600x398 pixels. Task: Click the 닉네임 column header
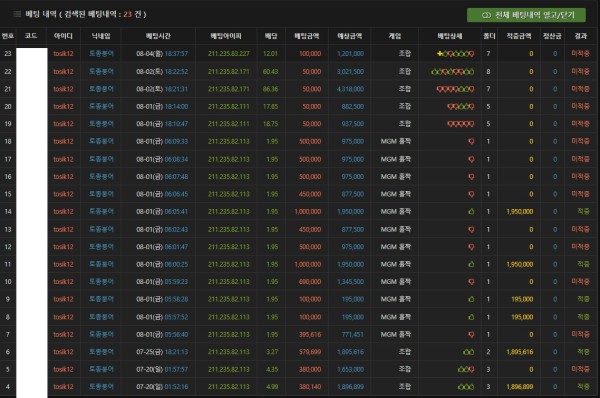click(101, 36)
